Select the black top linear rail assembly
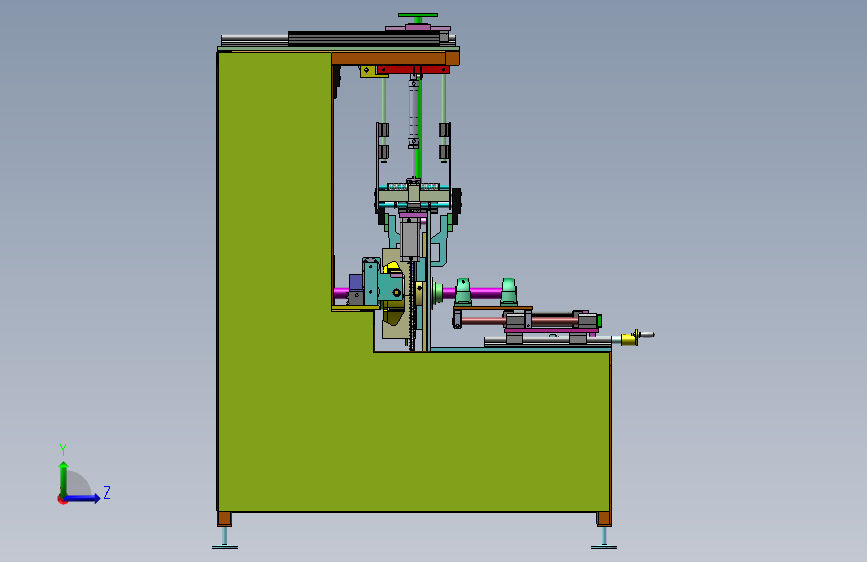This screenshot has height=562, width=867. (368, 38)
